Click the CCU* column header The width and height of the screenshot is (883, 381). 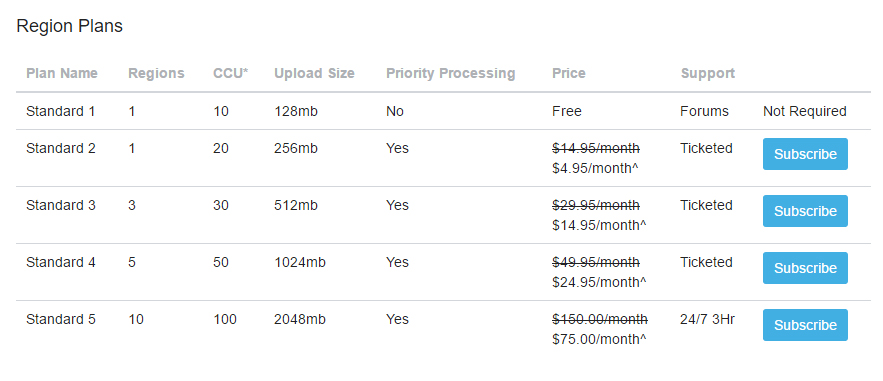coord(230,74)
